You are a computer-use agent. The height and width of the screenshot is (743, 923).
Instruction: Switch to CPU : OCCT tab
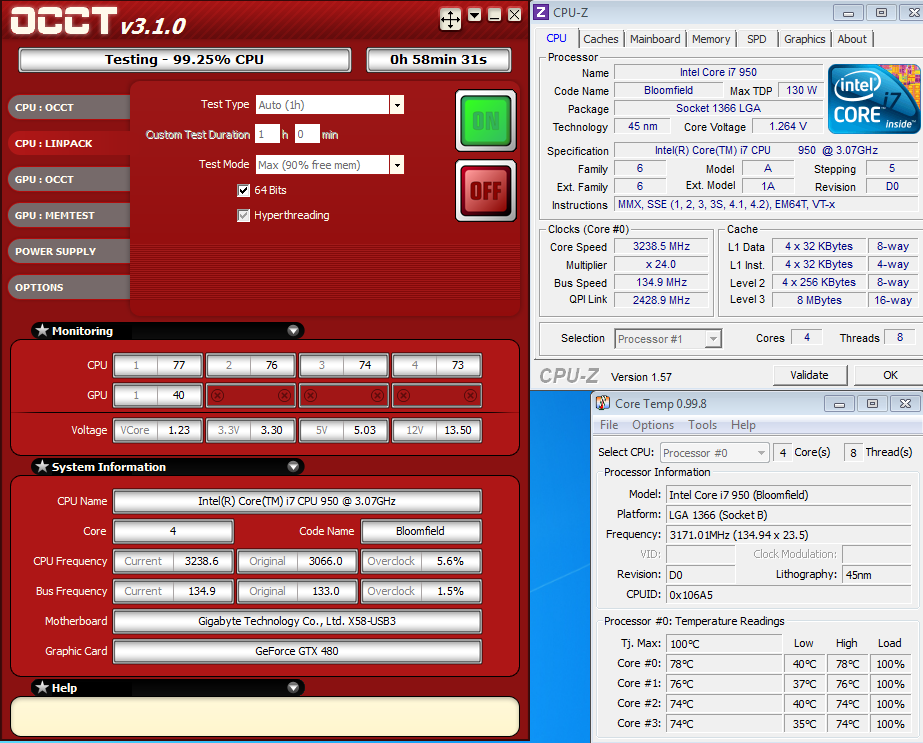[68, 107]
